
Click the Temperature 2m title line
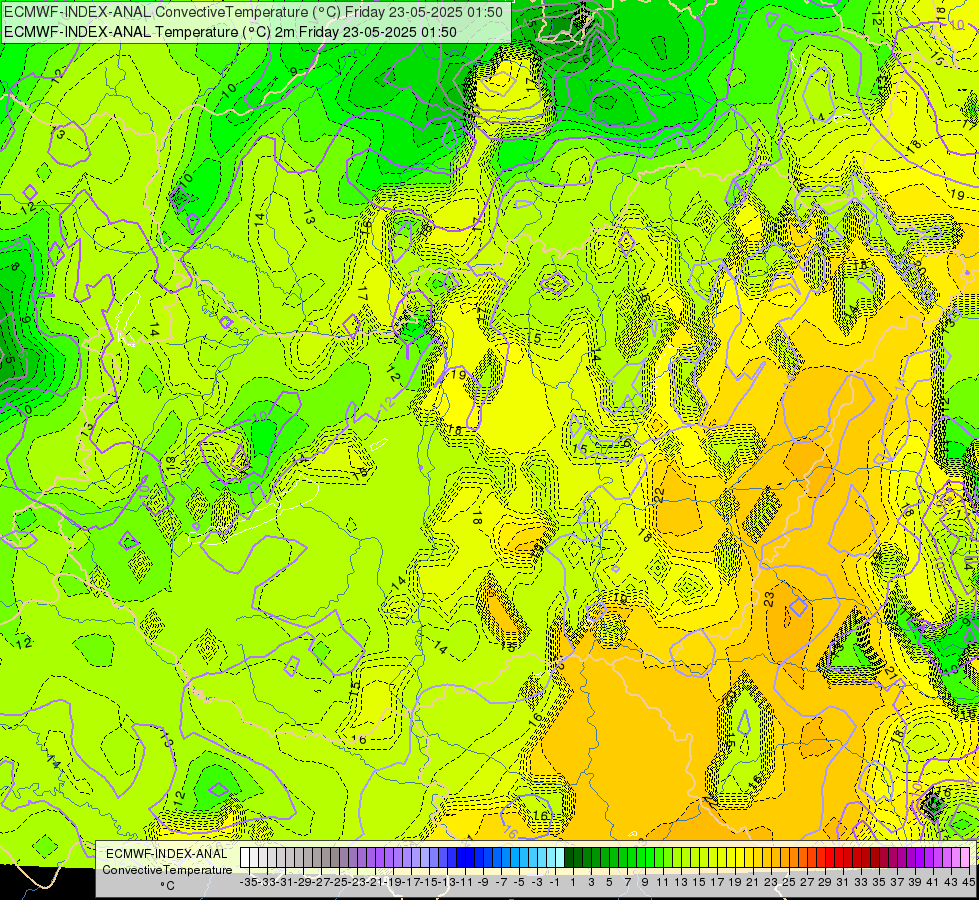230,32
